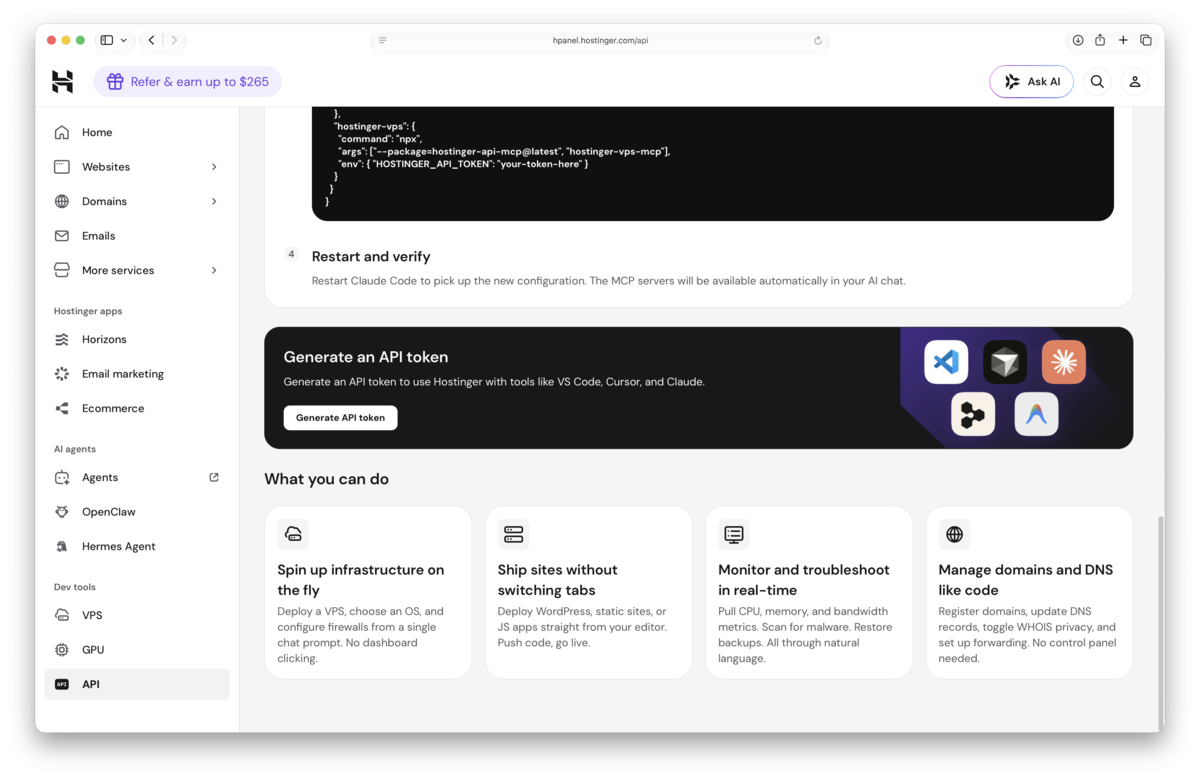Toggle the Safari sidebar button
Viewport: 1200px width, 779px height.
(107, 40)
